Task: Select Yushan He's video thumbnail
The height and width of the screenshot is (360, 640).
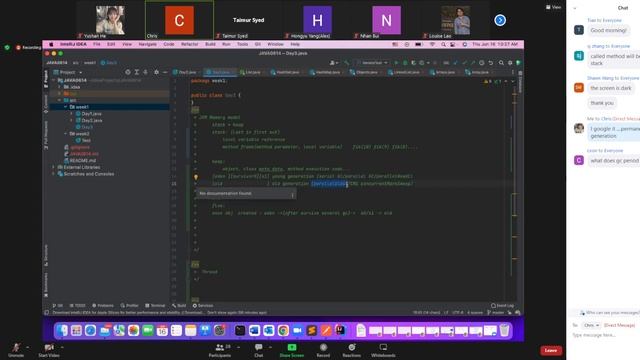Action: pyautogui.click(x=110, y=20)
